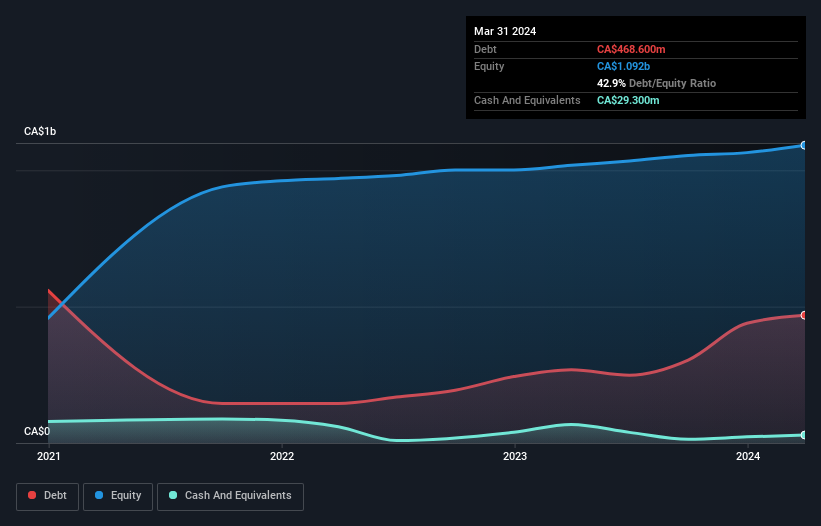Click the Debt label in tooltip
The image size is (821, 526).
[485, 49]
